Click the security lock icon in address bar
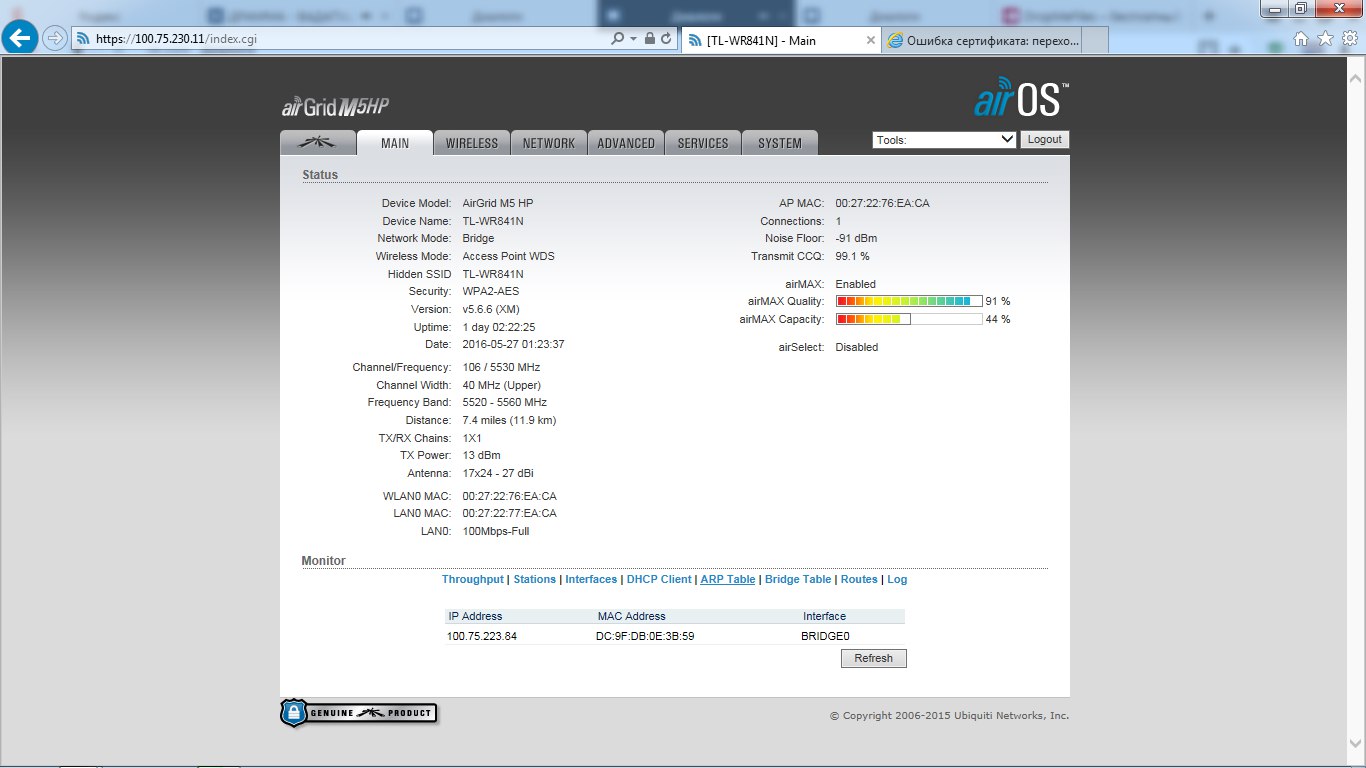The image size is (1366, 768). coord(649,39)
